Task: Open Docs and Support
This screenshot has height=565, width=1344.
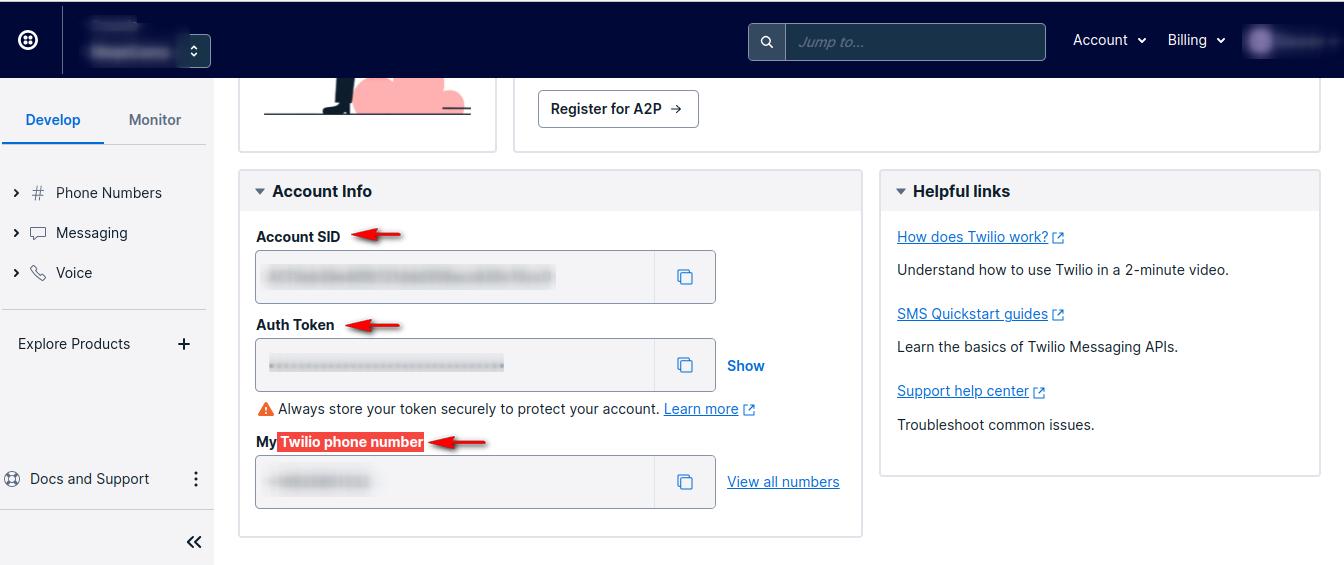Action: tap(90, 479)
